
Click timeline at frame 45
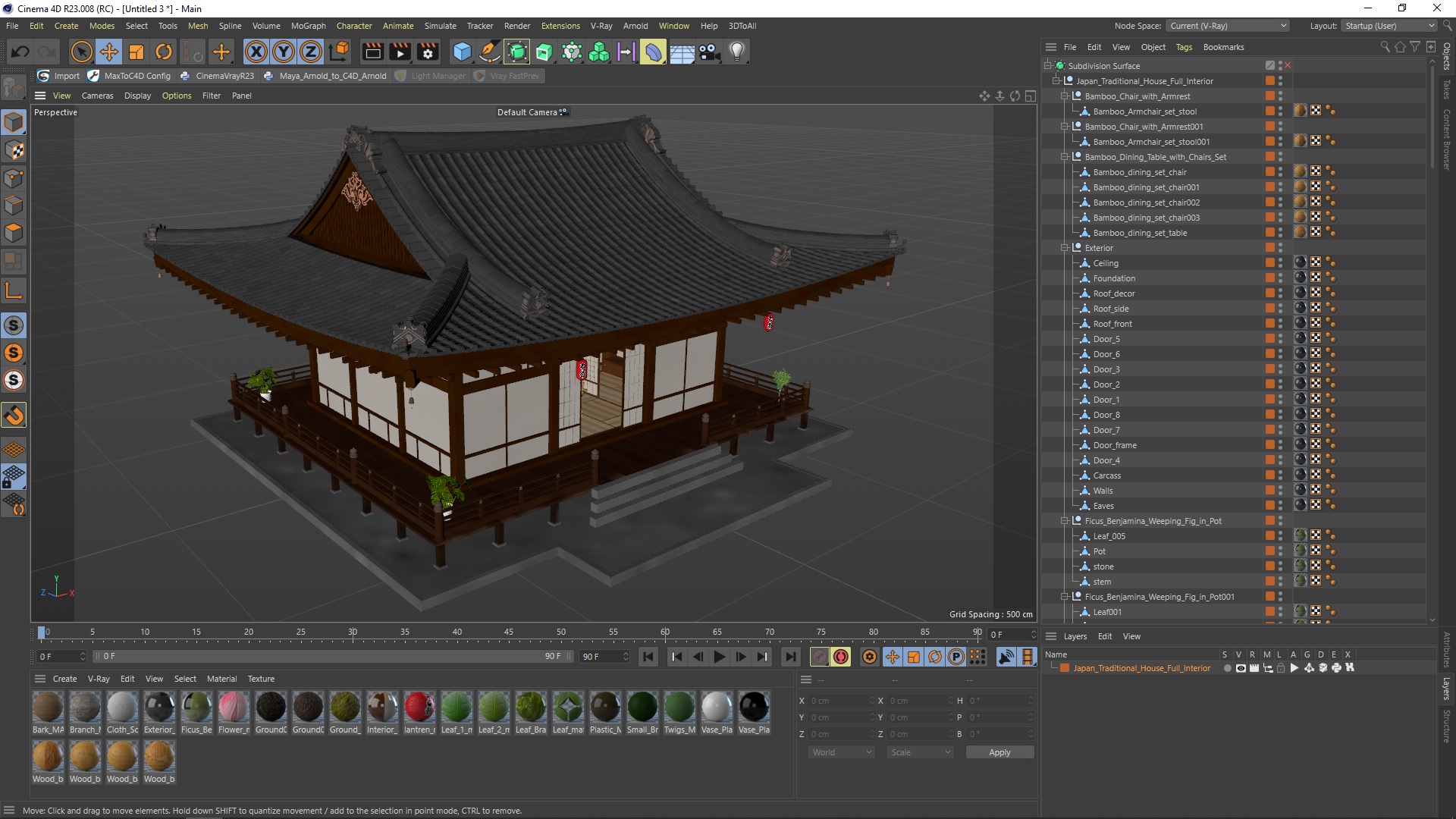pyautogui.click(x=509, y=632)
